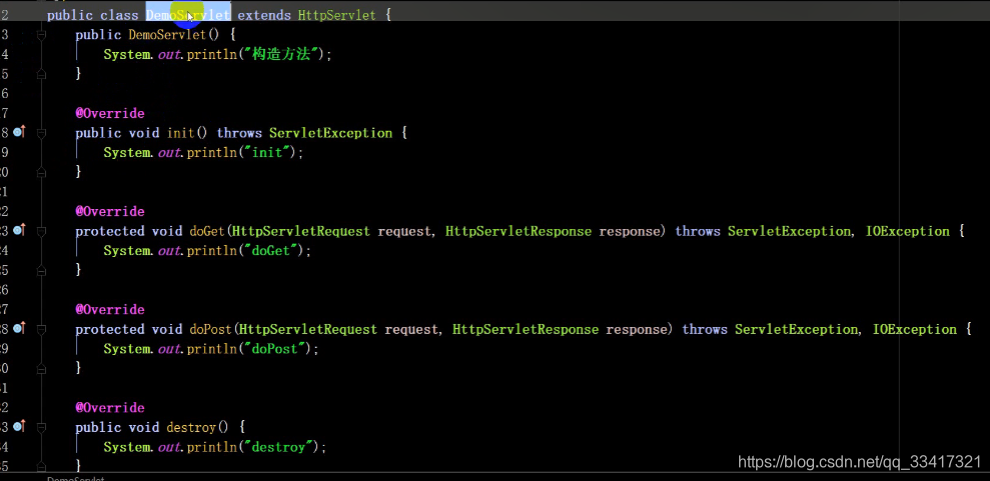The height and width of the screenshot is (481, 990).
Task: Click HttpServletResponse in the doPost signature
Action: pyautogui.click(x=525, y=329)
